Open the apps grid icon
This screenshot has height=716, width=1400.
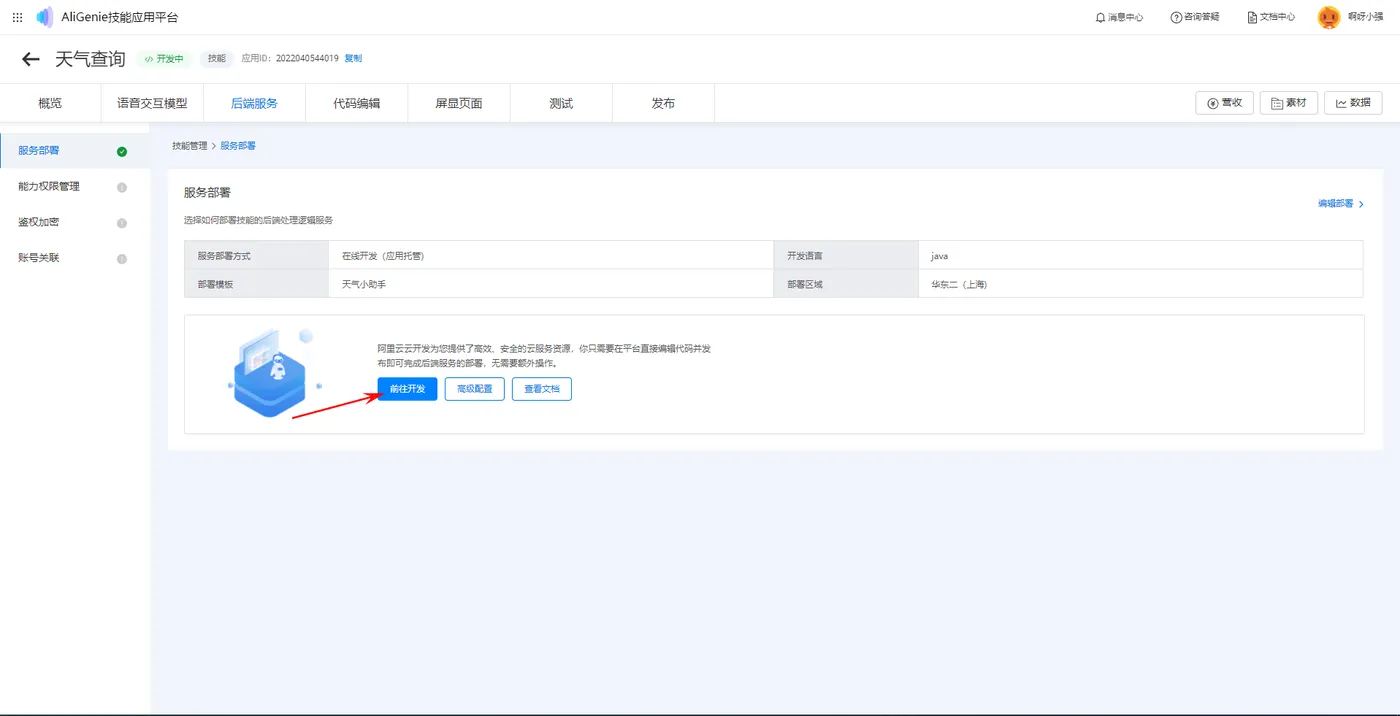[x=17, y=18]
